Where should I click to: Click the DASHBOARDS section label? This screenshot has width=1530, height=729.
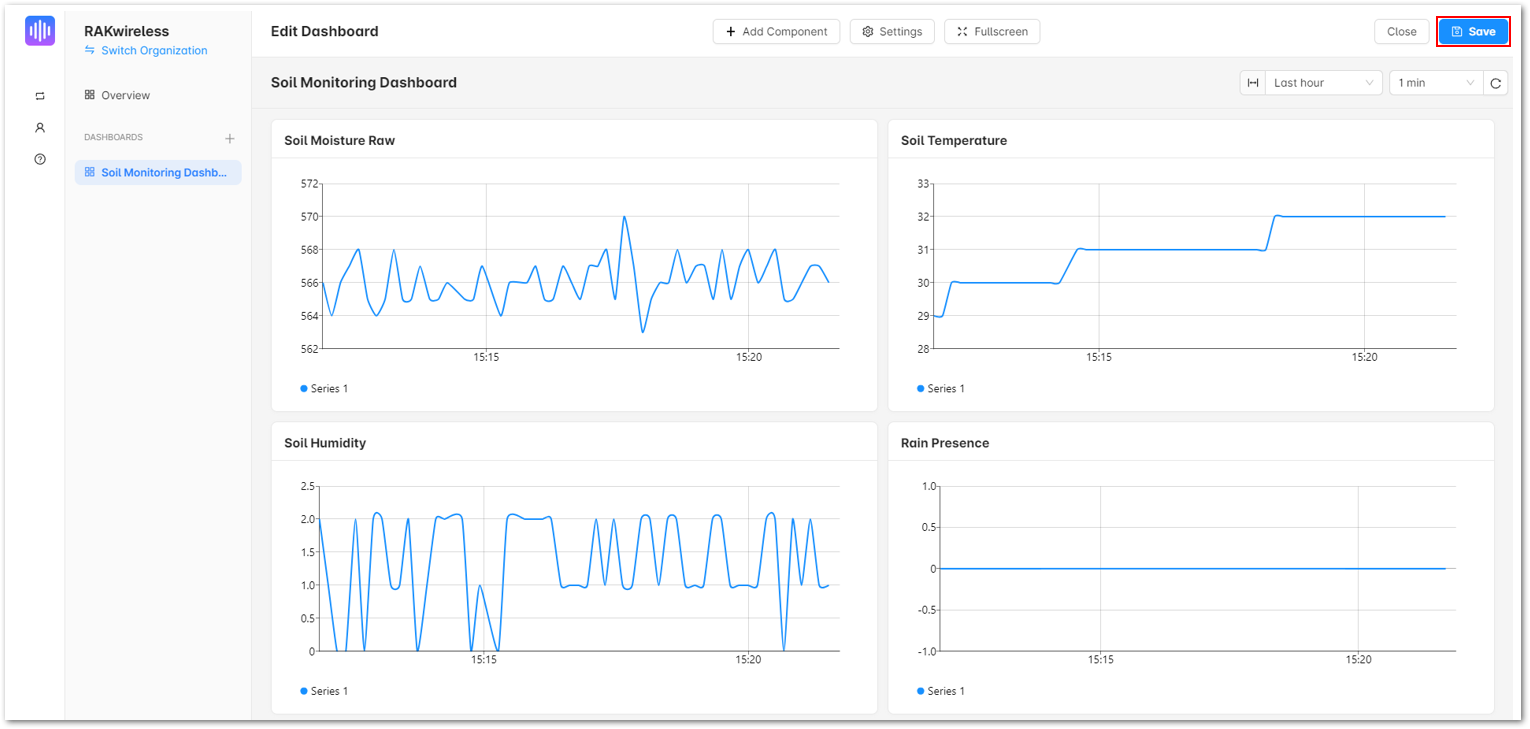[113, 138]
